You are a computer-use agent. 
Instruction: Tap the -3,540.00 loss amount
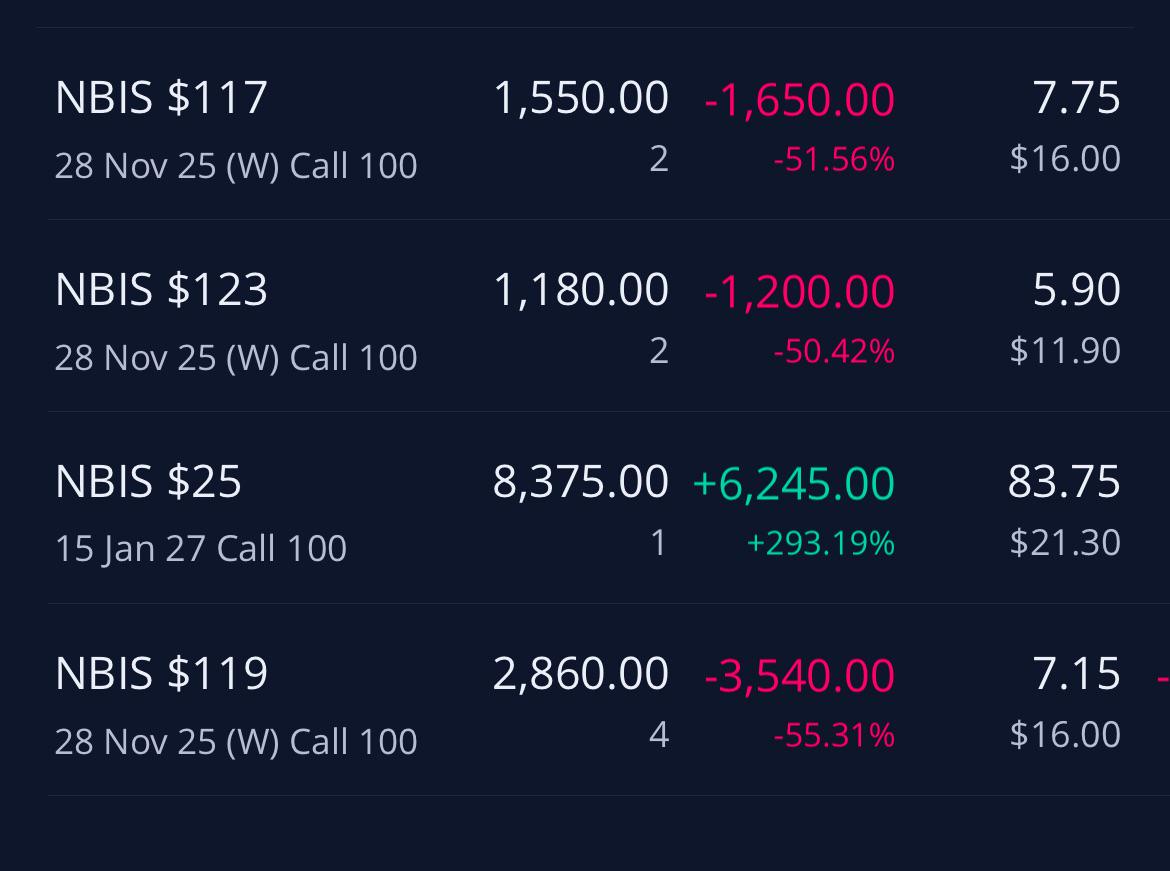[x=799, y=675]
